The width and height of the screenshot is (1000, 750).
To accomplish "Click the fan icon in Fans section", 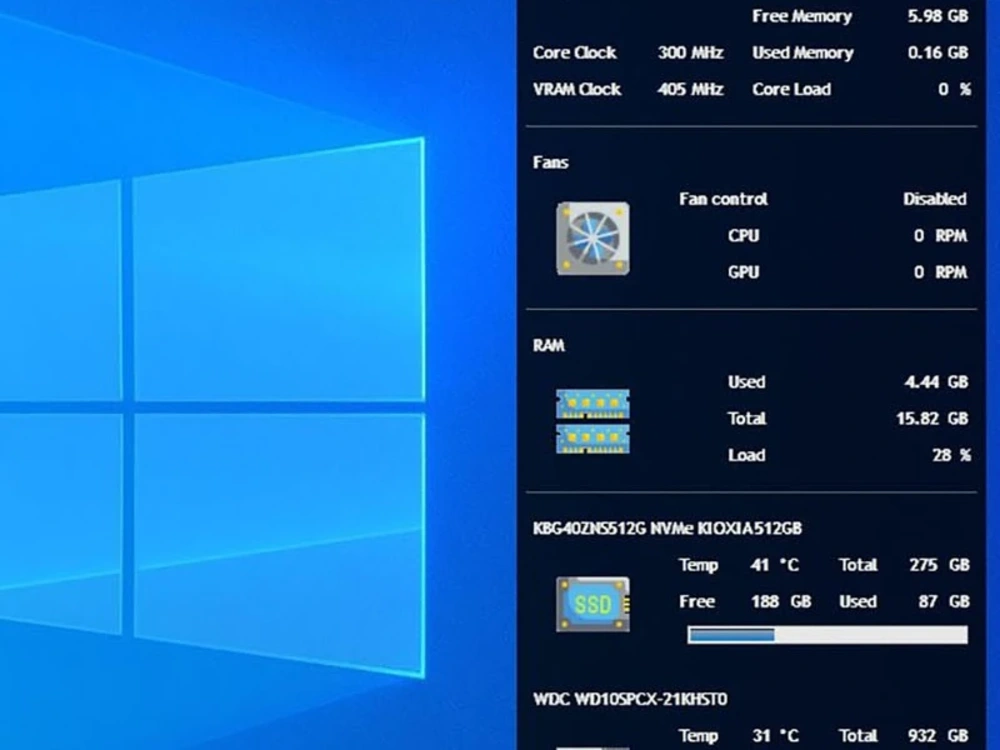I will [592, 239].
